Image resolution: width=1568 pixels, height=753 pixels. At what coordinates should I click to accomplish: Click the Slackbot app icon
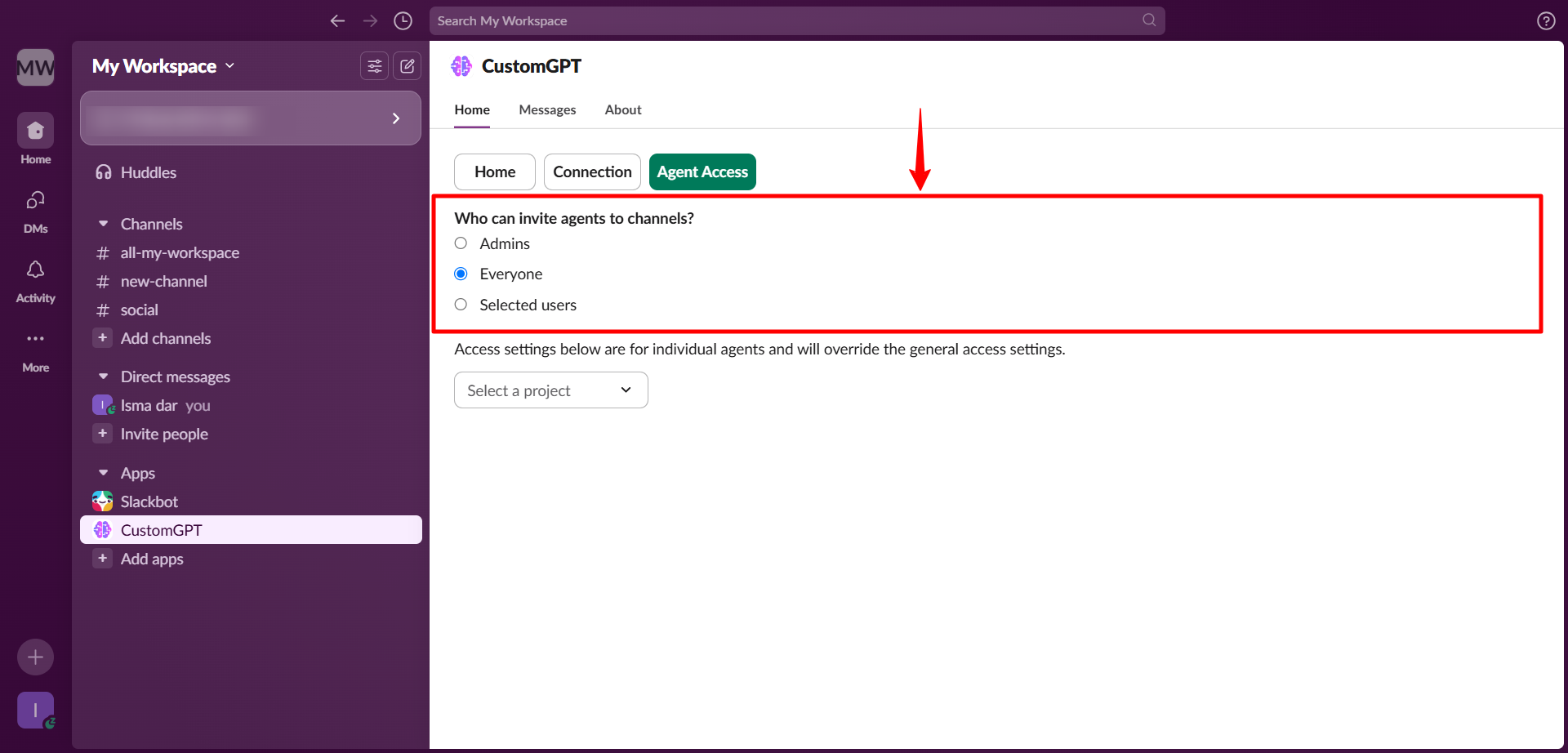pos(103,501)
